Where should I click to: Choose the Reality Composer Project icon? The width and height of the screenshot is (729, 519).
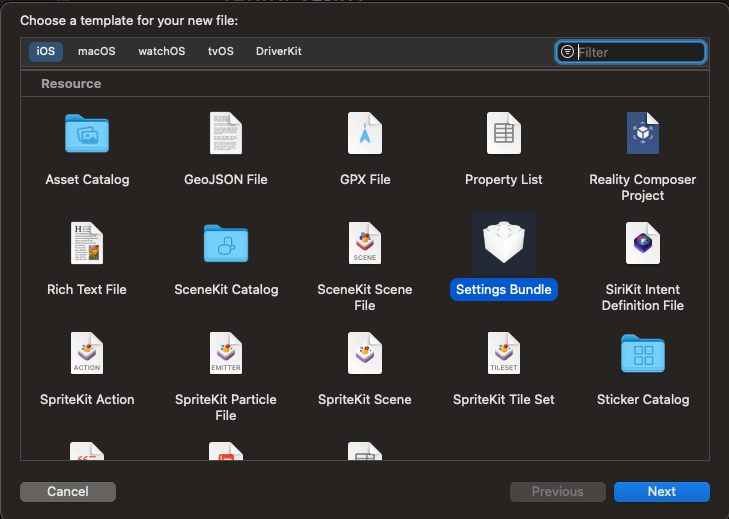pos(643,133)
